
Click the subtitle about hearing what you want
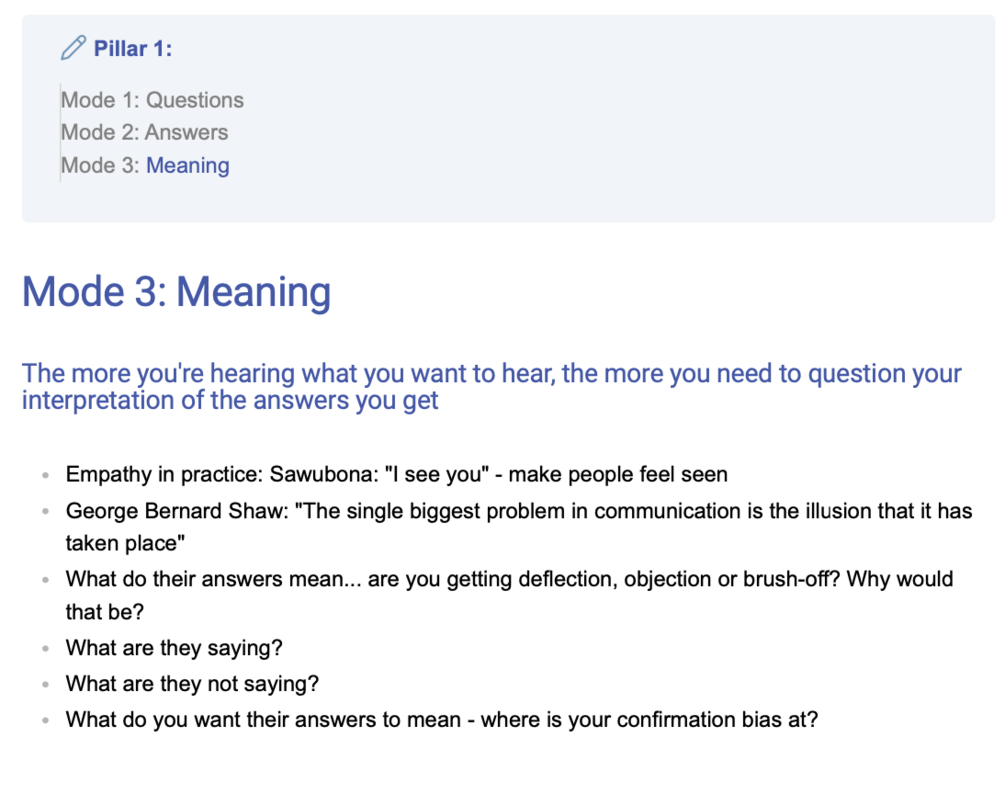point(492,386)
